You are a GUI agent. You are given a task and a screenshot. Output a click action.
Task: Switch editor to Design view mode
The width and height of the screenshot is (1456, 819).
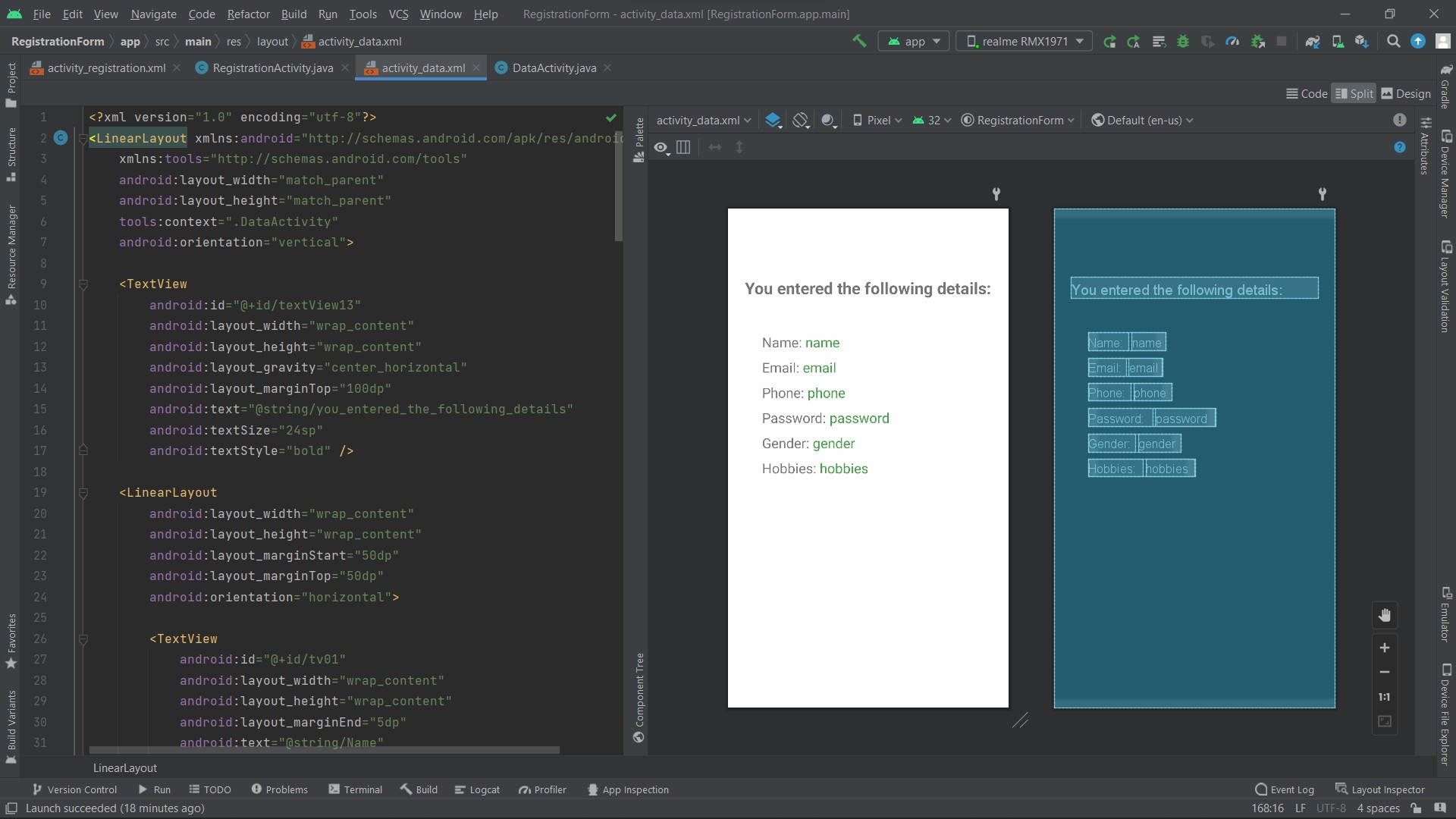(1405, 93)
